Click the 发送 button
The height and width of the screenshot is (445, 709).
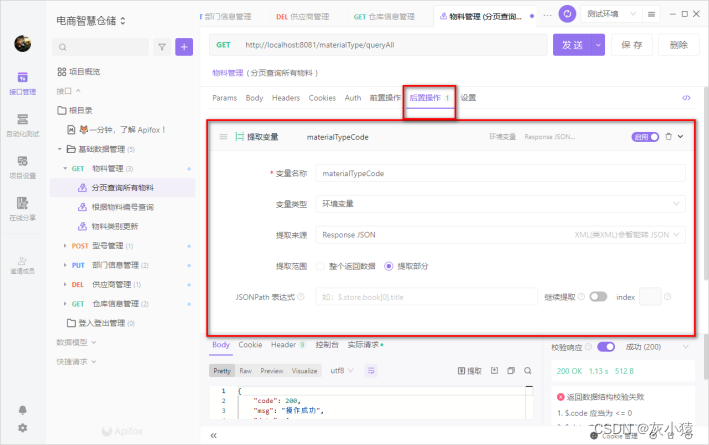(572, 45)
